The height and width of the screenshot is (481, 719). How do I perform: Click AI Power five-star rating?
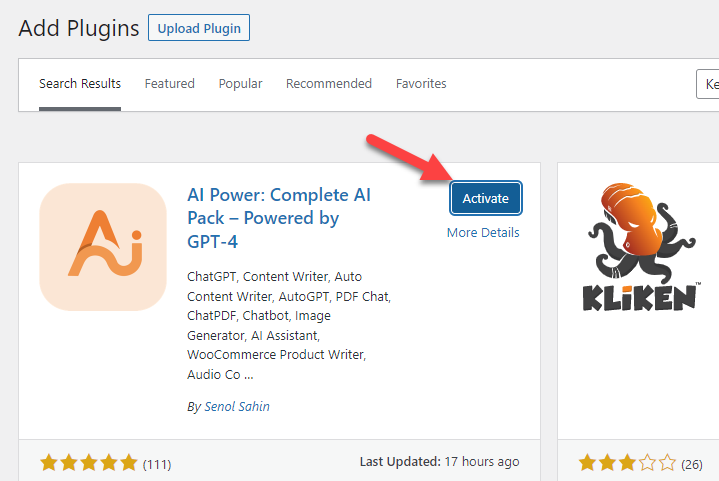pos(88,463)
